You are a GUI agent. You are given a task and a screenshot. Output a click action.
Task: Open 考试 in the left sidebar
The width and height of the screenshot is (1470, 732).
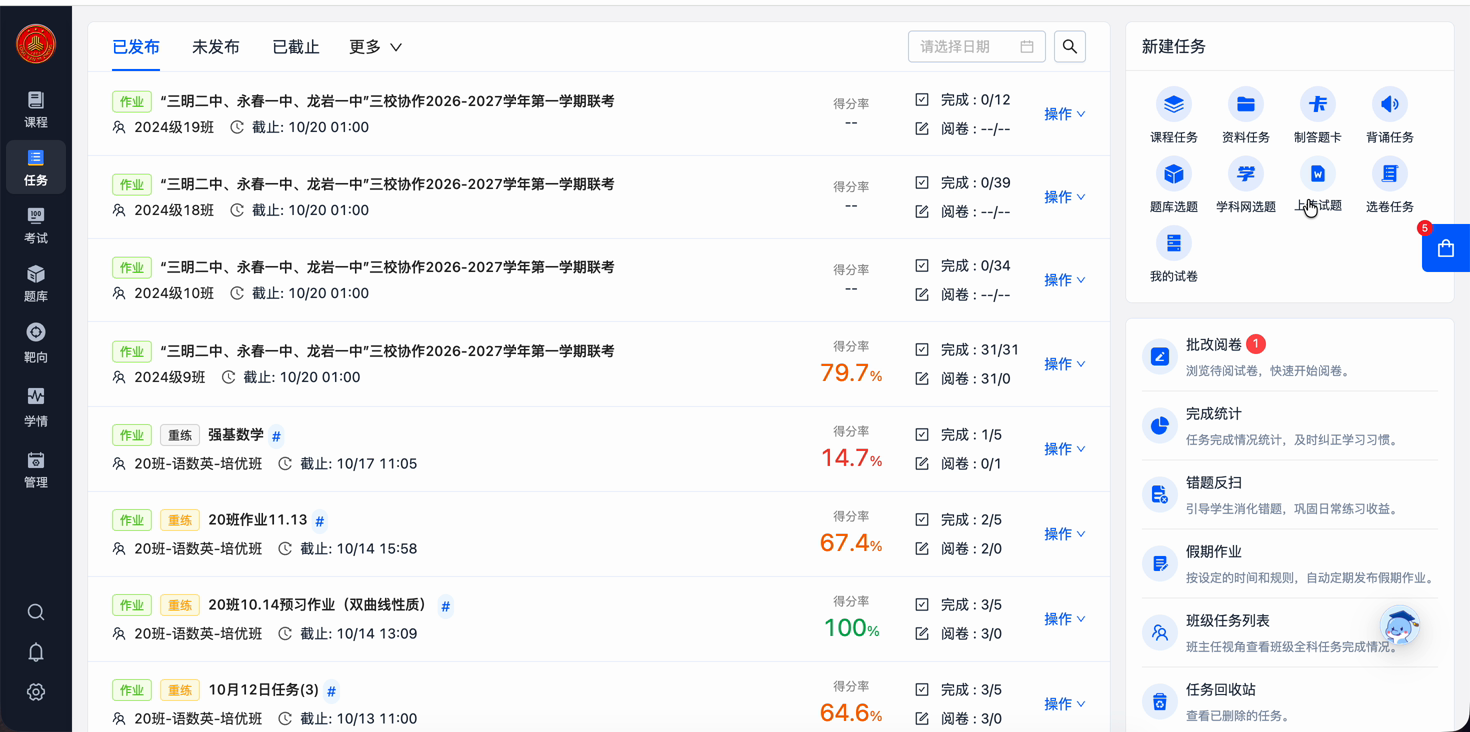(36, 225)
